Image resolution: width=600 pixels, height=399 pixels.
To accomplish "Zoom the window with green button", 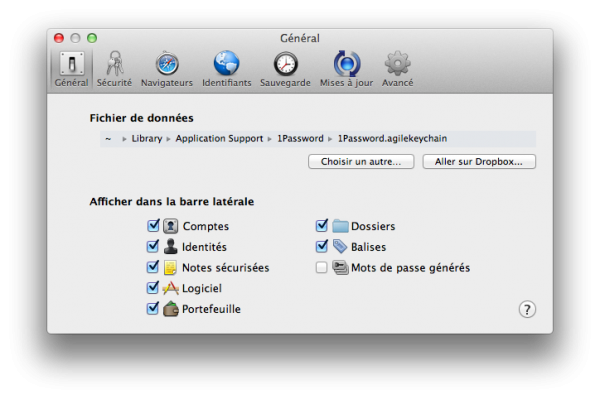I will [x=92, y=38].
